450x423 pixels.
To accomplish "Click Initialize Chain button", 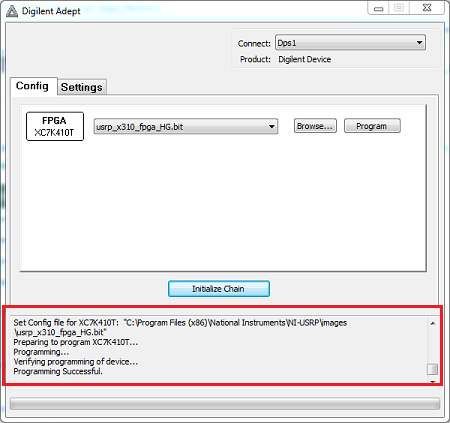I will [219, 289].
